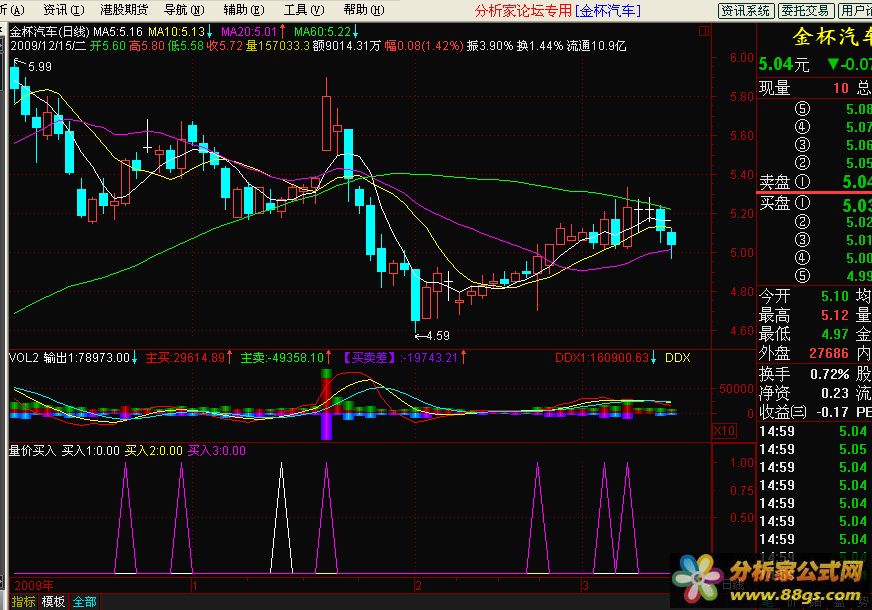Click the 6.00 price axis label
872x610 pixels.
[x=742, y=58]
